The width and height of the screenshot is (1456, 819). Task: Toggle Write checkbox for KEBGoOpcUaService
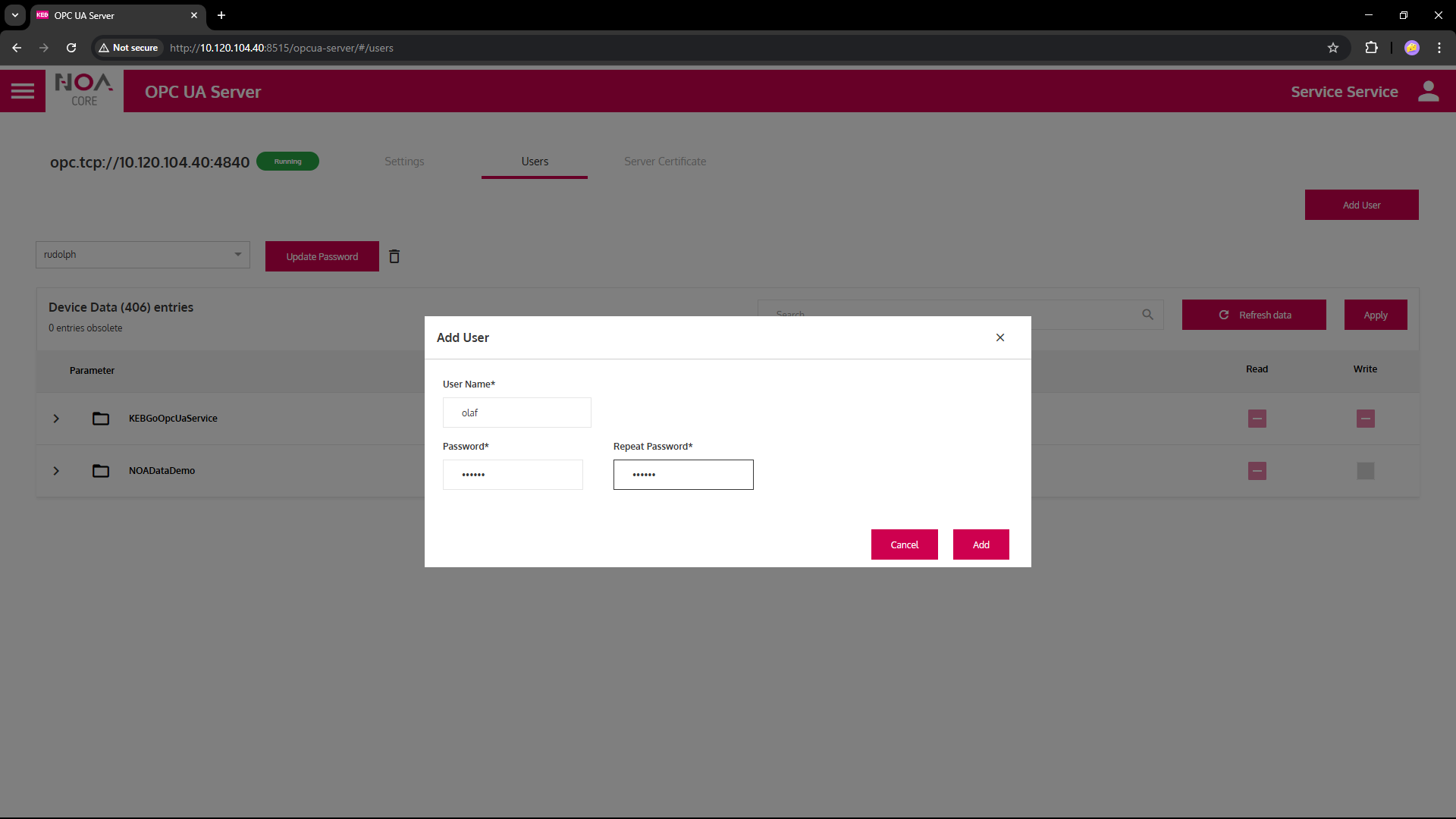point(1365,419)
